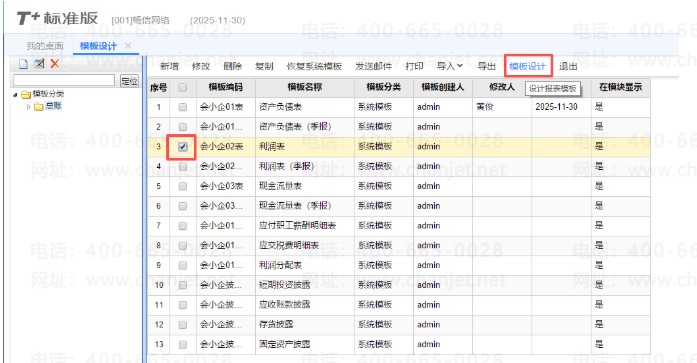Check the 短期投资披露 row checkbox
697x363 pixels.
click(x=183, y=285)
